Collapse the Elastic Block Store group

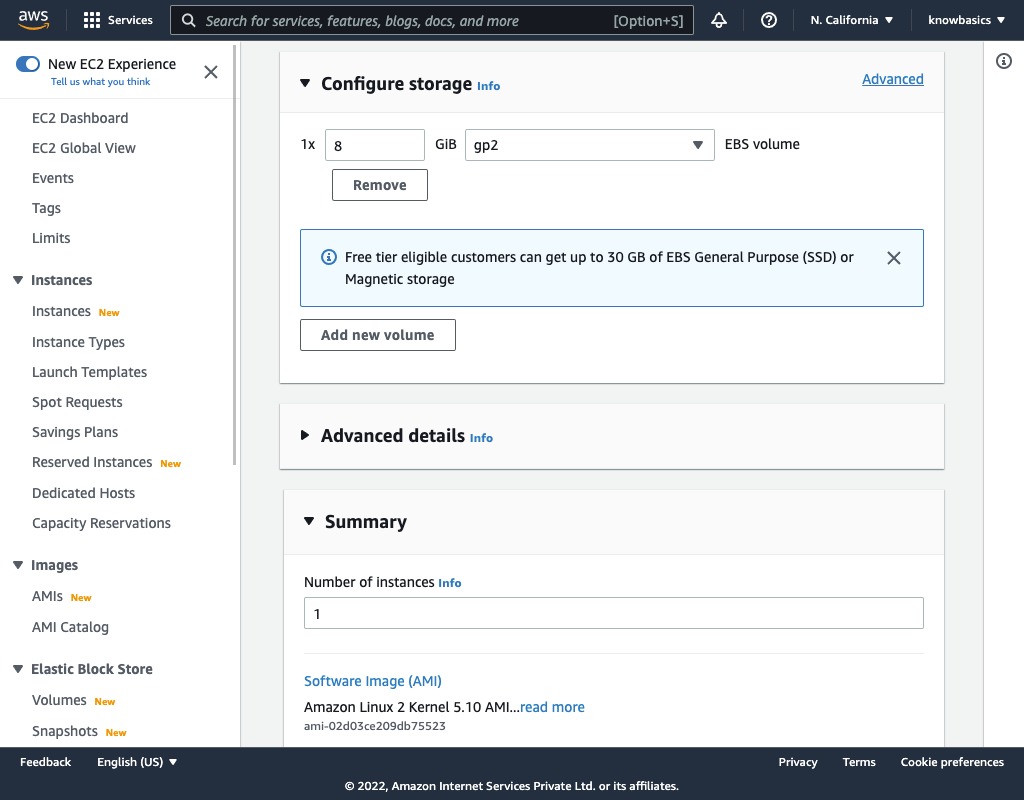pyautogui.click(x=18, y=669)
